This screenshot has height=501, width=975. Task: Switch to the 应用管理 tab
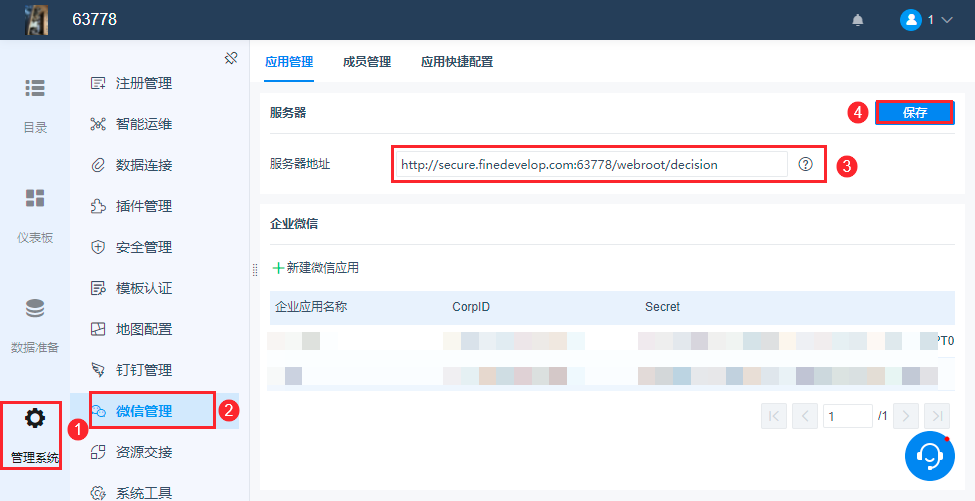tap(289, 62)
